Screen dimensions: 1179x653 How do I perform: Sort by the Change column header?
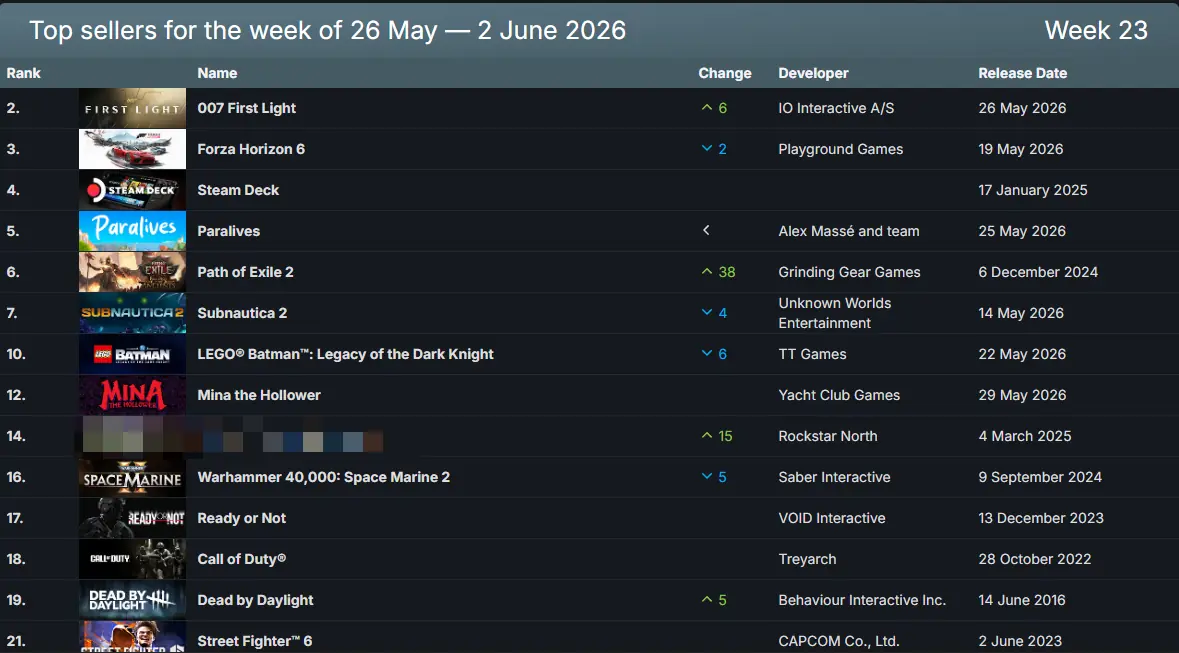[725, 73]
